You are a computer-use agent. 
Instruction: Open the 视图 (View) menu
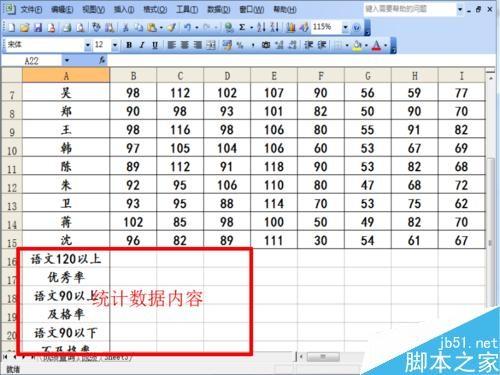(x=94, y=10)
